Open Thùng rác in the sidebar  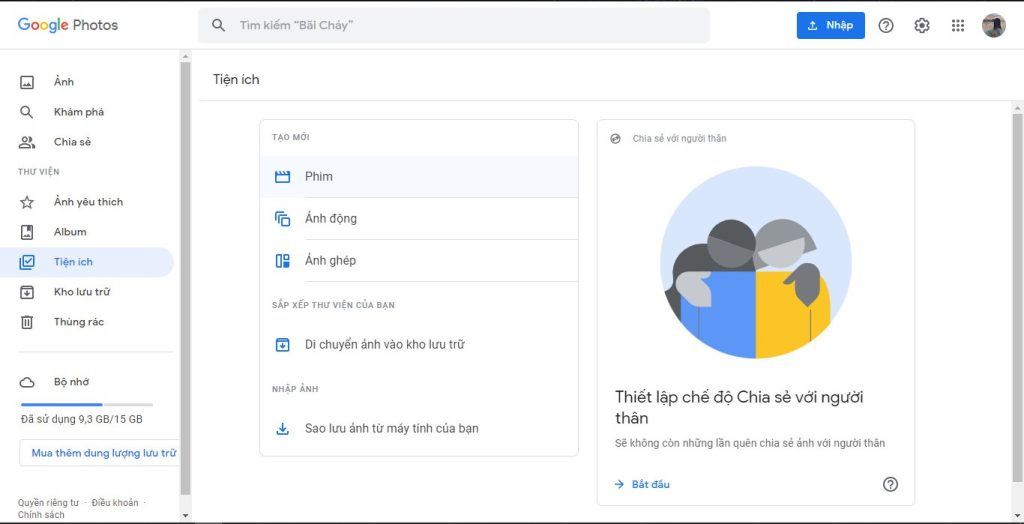78,322
